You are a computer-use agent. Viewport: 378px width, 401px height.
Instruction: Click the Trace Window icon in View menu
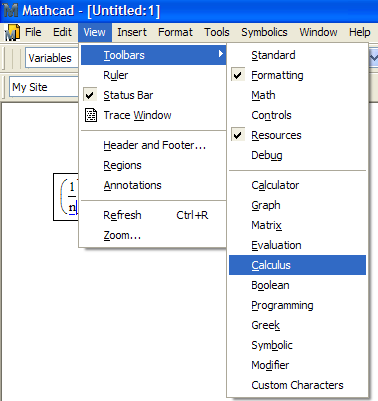pyautogui.click(x=91, y=115)
